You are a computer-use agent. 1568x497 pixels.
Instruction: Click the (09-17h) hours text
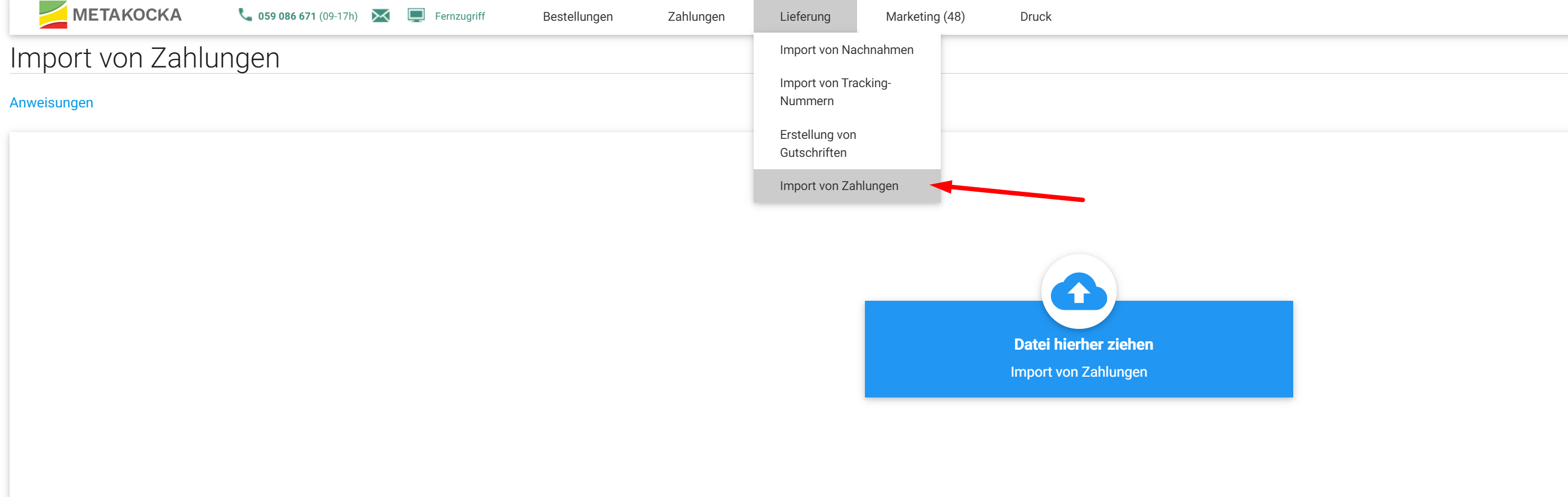click(338, 16)
